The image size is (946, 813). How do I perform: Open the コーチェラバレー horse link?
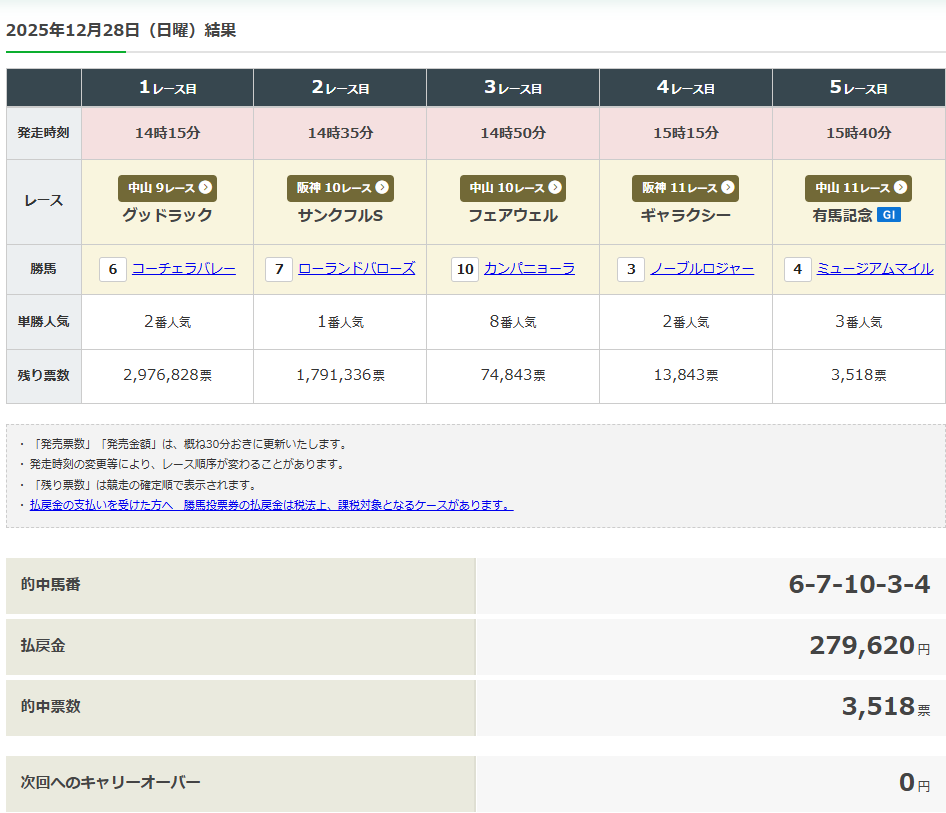point(184,269)
